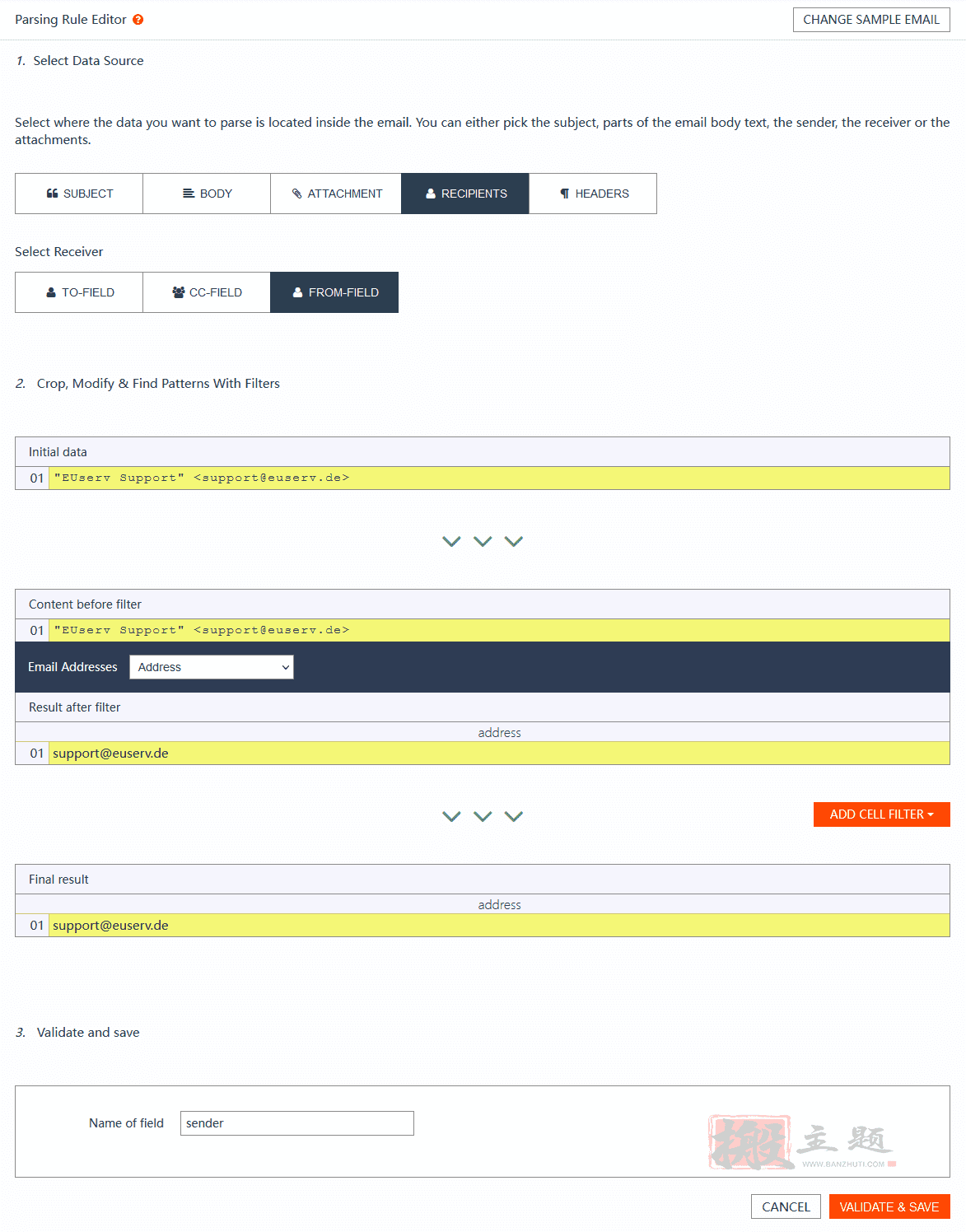This screenshot has height=1232, width=966.
Task: Click the paperclip icon on Attachment tab
Action: click(x=297, y=194)
